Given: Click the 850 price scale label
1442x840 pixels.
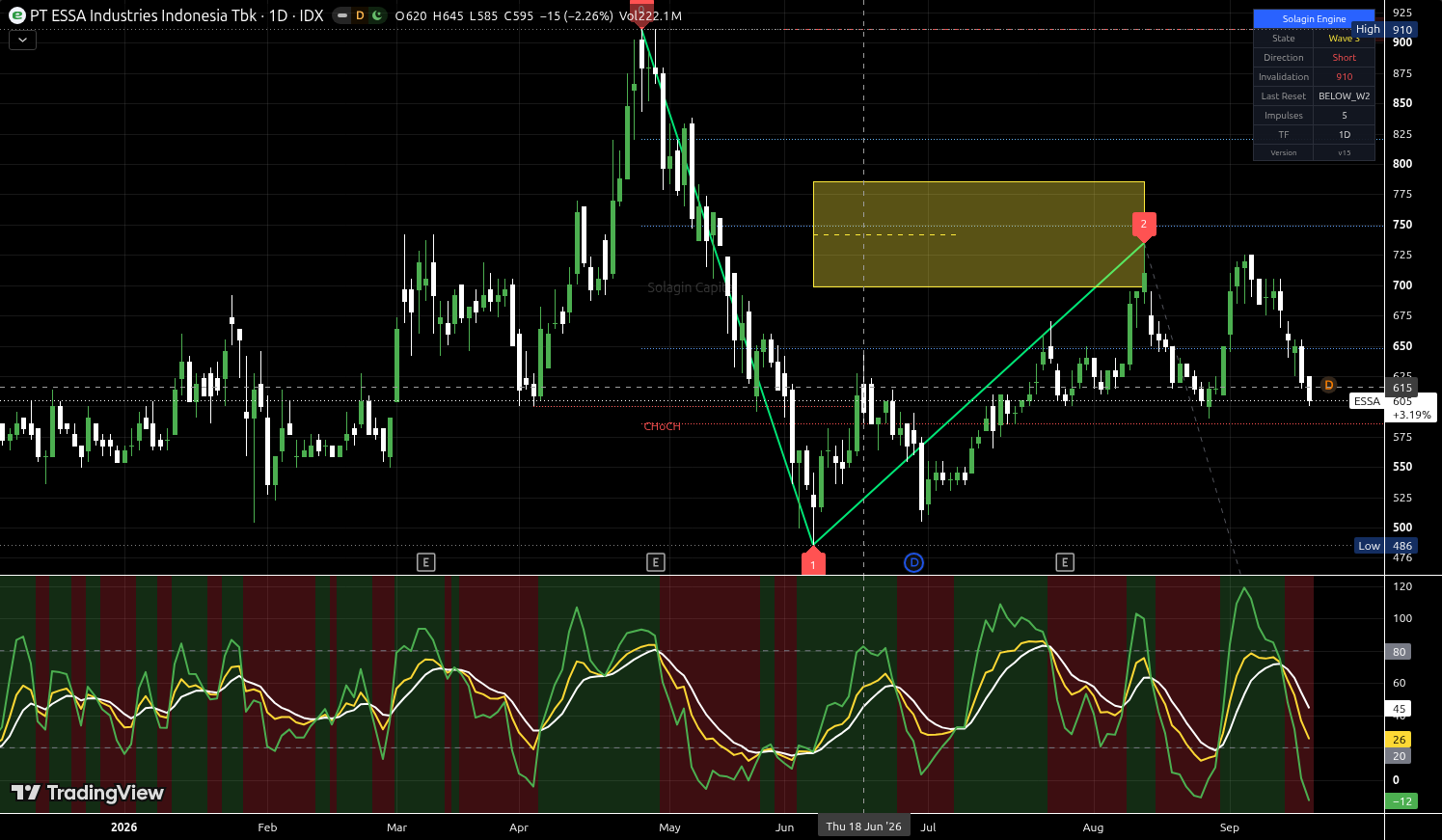Looking at the screenshot, I should [x=1402, y=103].
